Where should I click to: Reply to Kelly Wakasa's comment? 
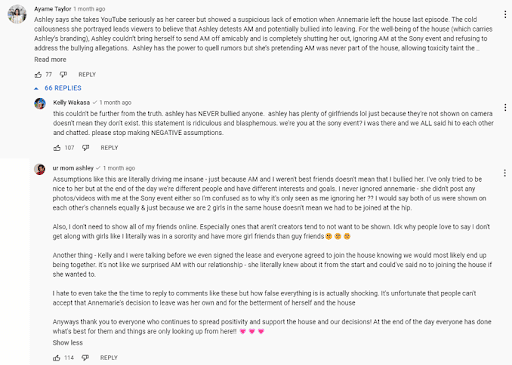(109, 148)
